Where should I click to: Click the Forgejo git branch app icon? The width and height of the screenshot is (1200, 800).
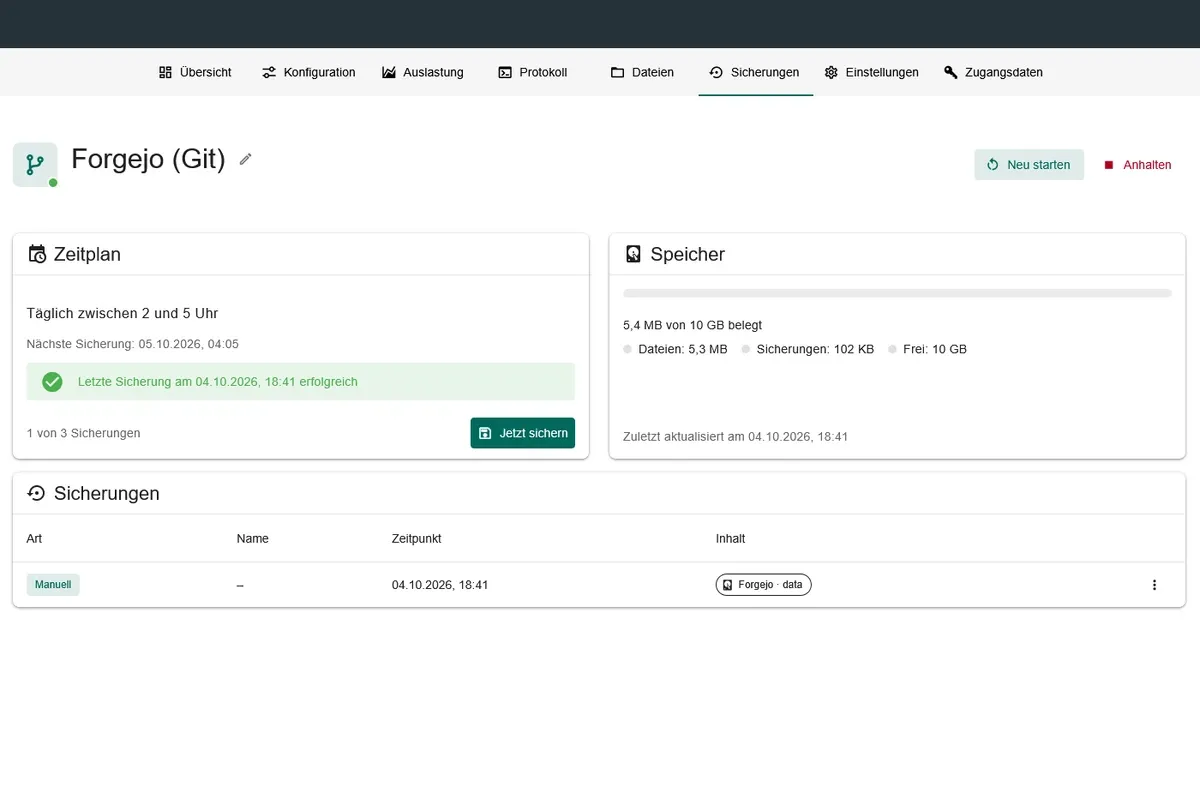[35, 164]
